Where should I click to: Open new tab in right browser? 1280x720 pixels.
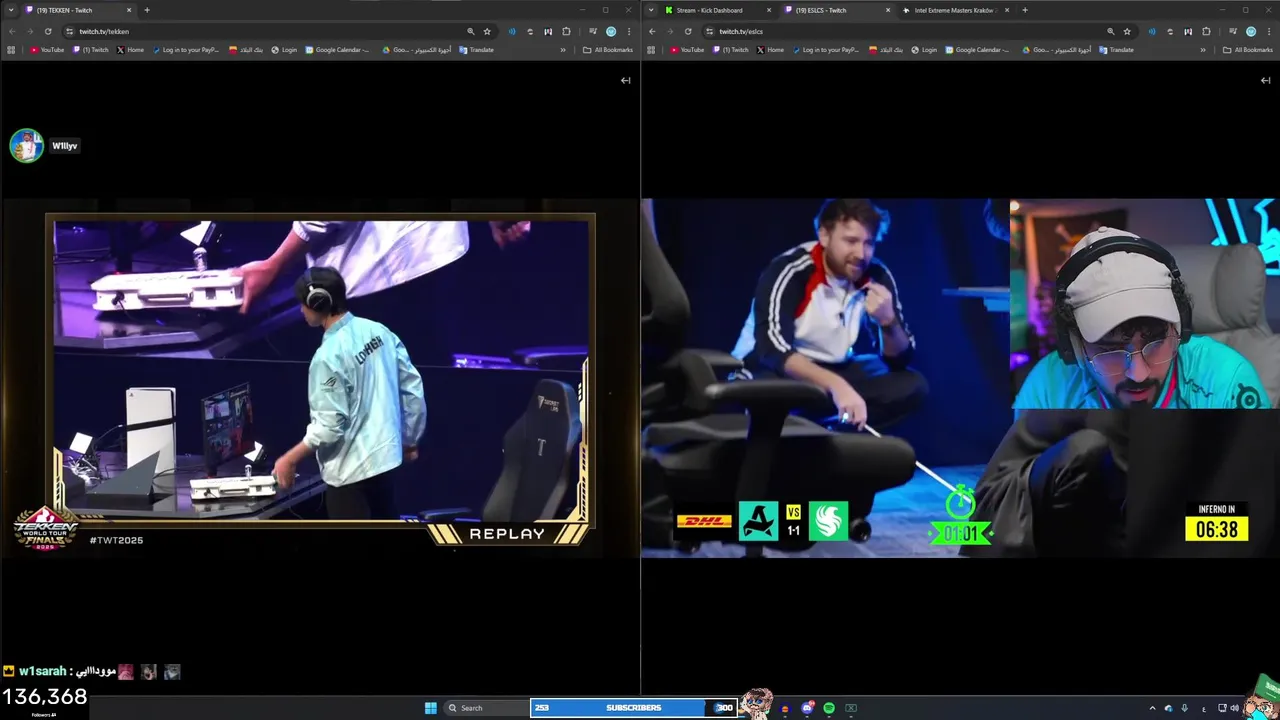[1025, 10]
